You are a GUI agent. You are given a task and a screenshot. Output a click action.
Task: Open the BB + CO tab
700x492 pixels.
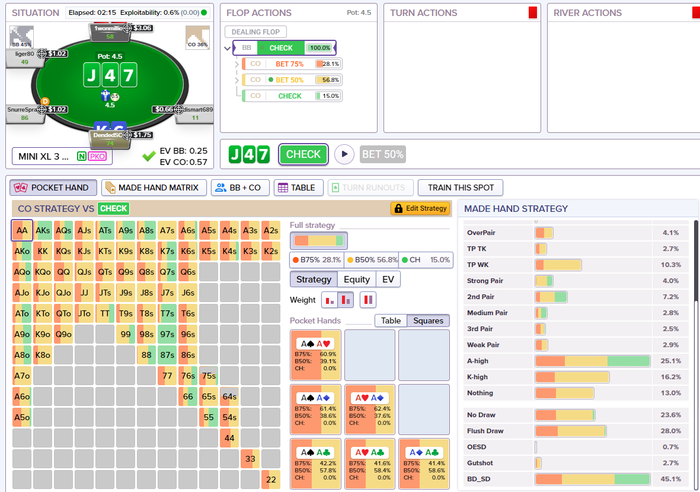(x=240, y=188)
